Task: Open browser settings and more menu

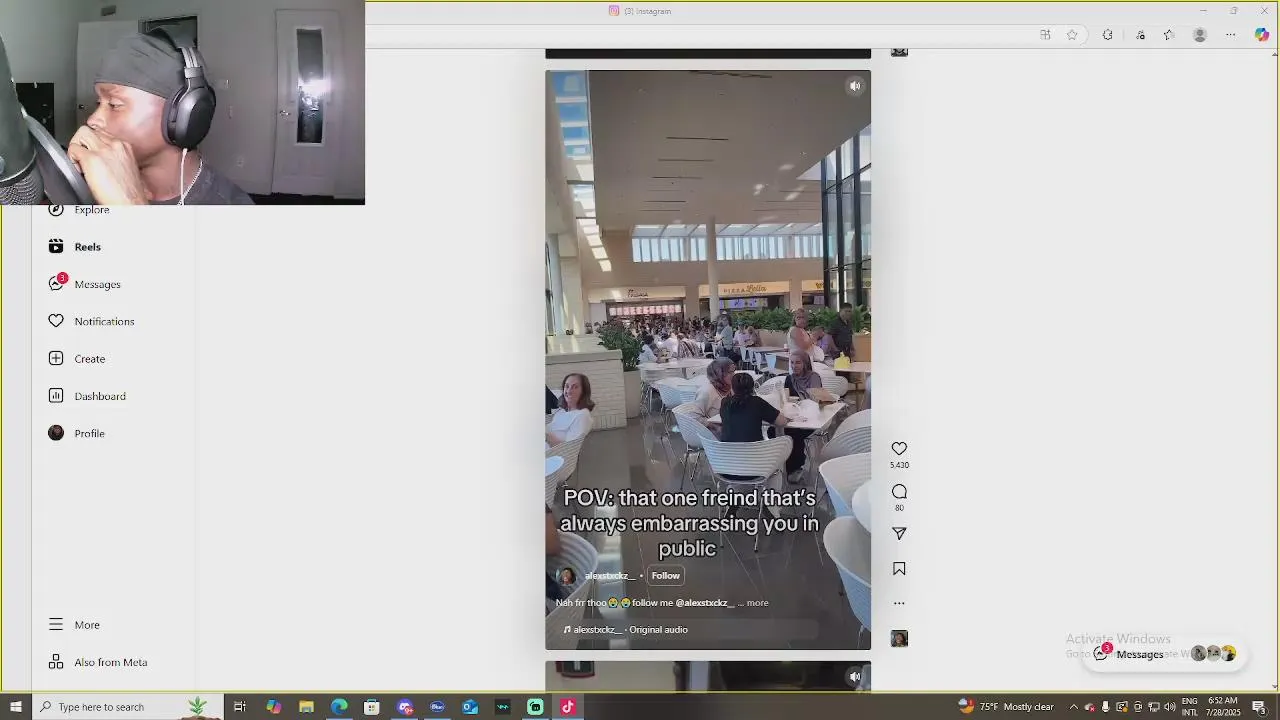Action: point(1231,35)
